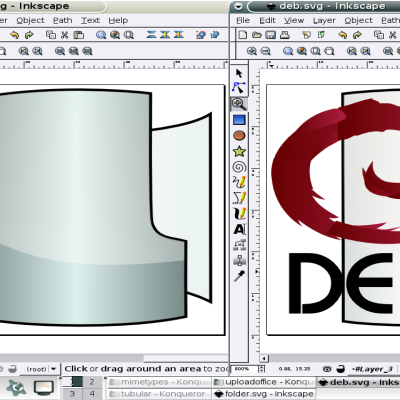The image size is (400, 400).
Task: Click Copy icon in left Inkscape window
Action: [51, 35]
